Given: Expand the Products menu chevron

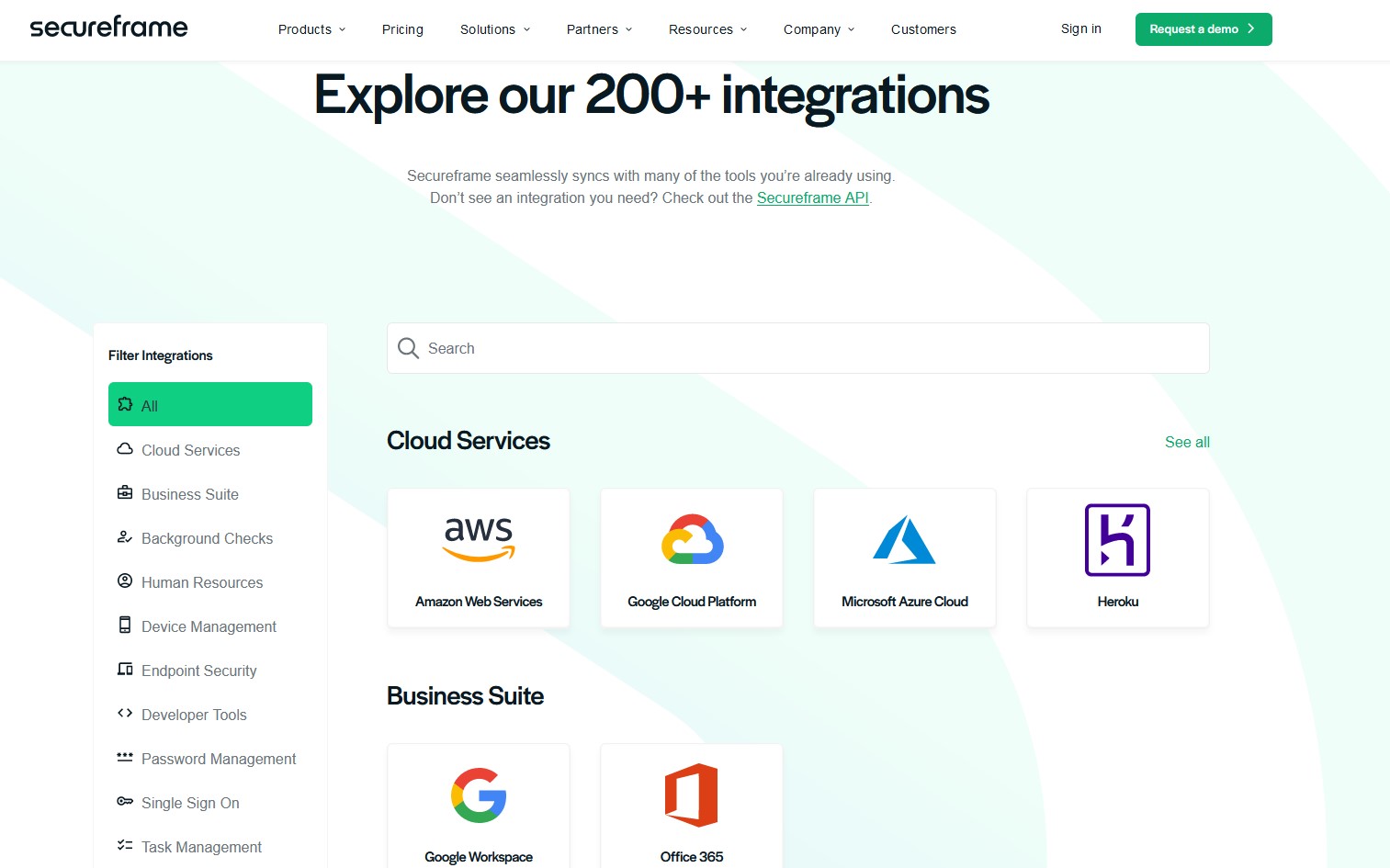Looking at the screenshot, I should [343, 29].
